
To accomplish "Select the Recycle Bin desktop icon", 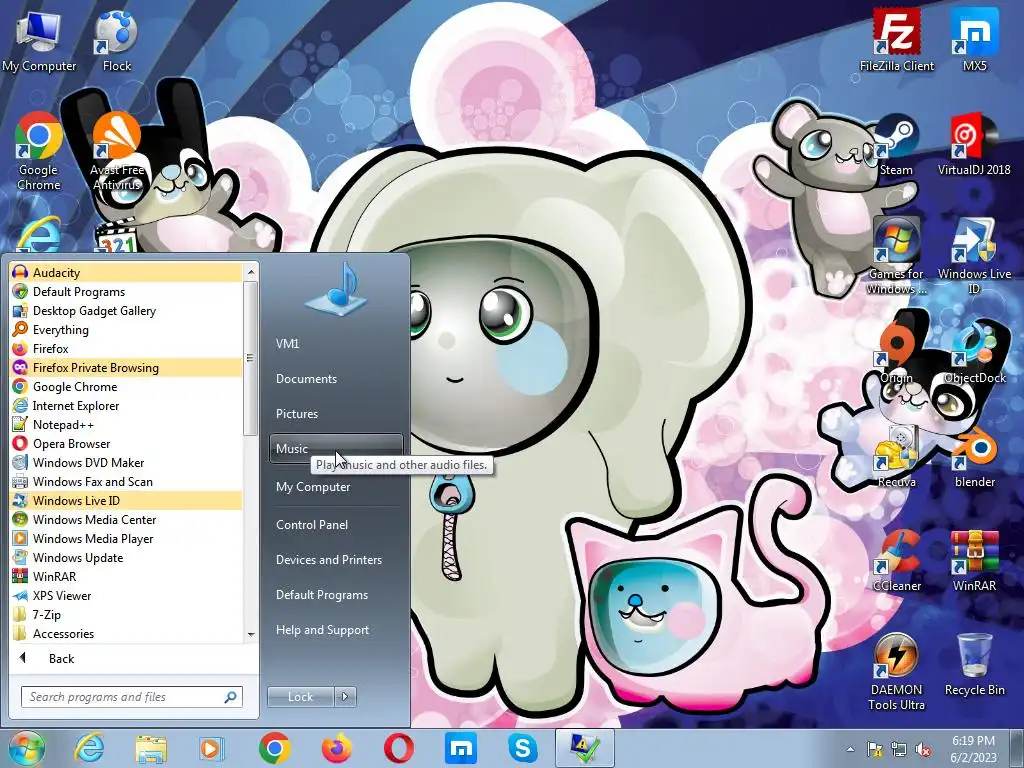I will tap(974, 665).
